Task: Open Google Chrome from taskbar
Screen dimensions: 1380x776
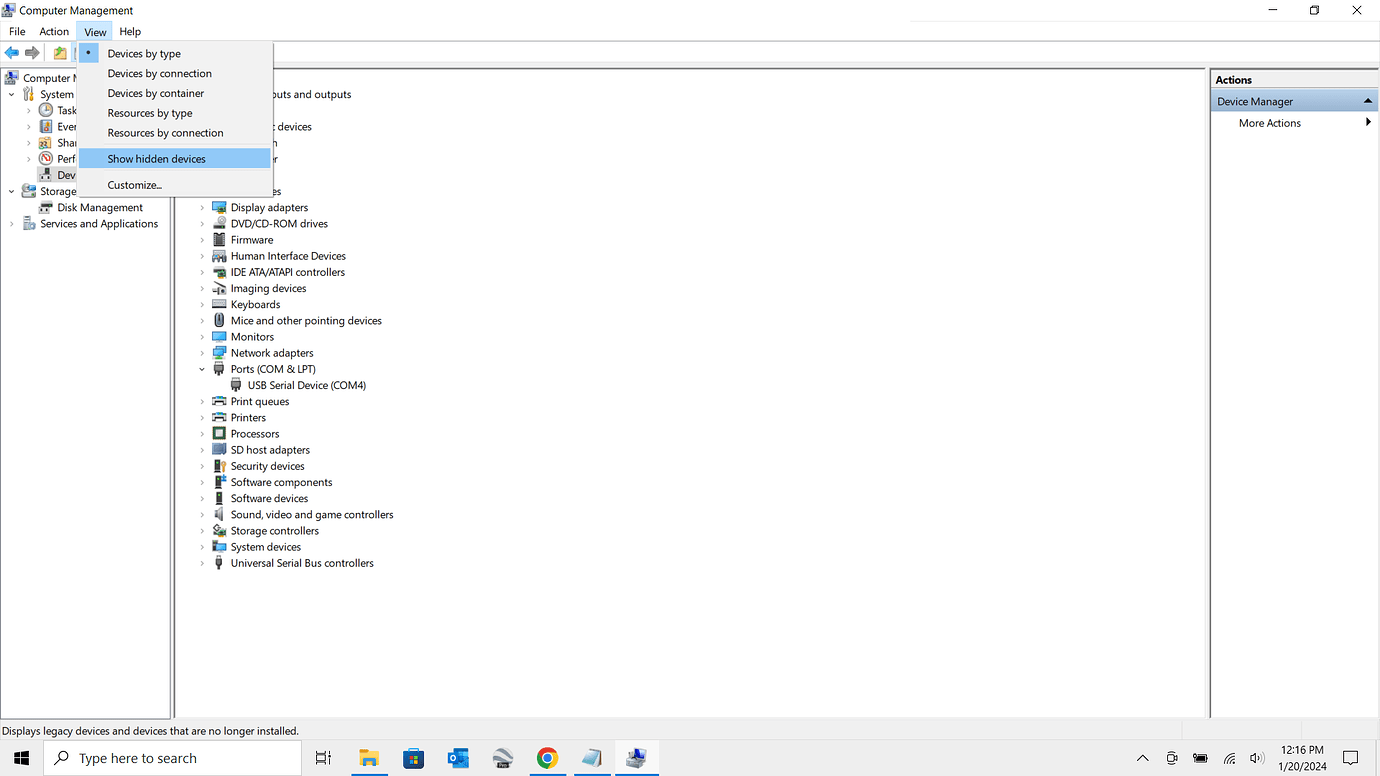Action: (547, 758)
